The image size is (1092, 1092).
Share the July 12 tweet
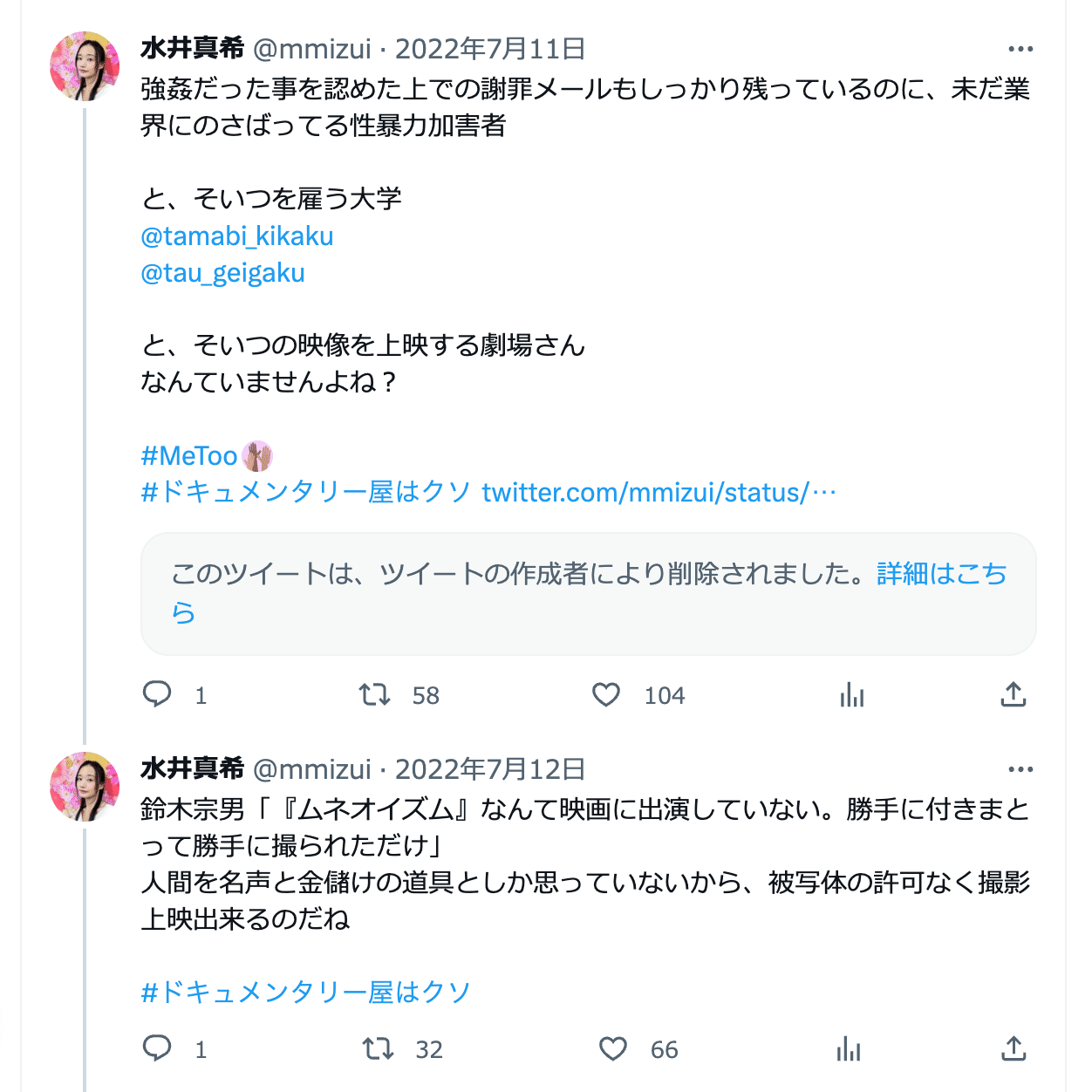click(x=1013, y=1048)
